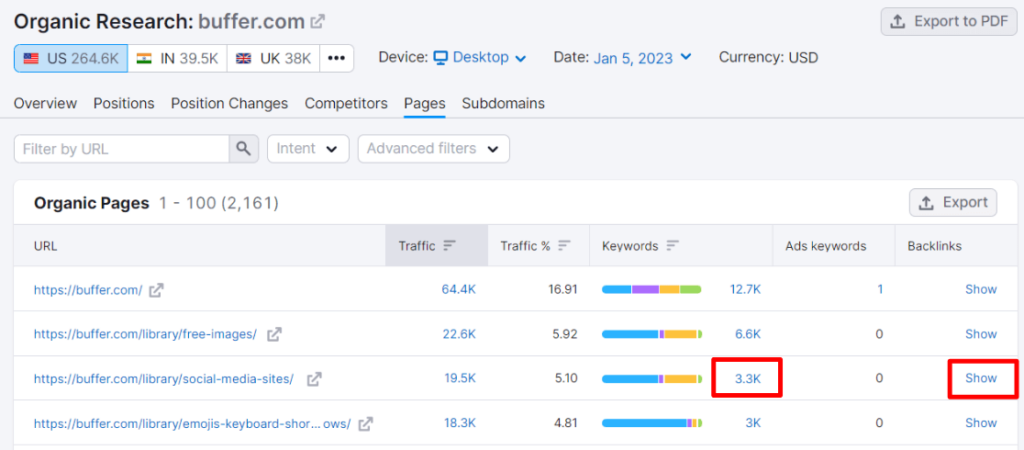Open external link icon beside https://buffer.com/

pyautogui.click(x=156, y=290)
